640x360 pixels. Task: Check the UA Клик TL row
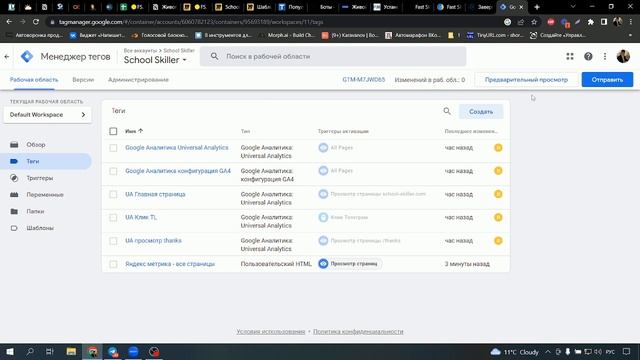(x=113, y=218)
